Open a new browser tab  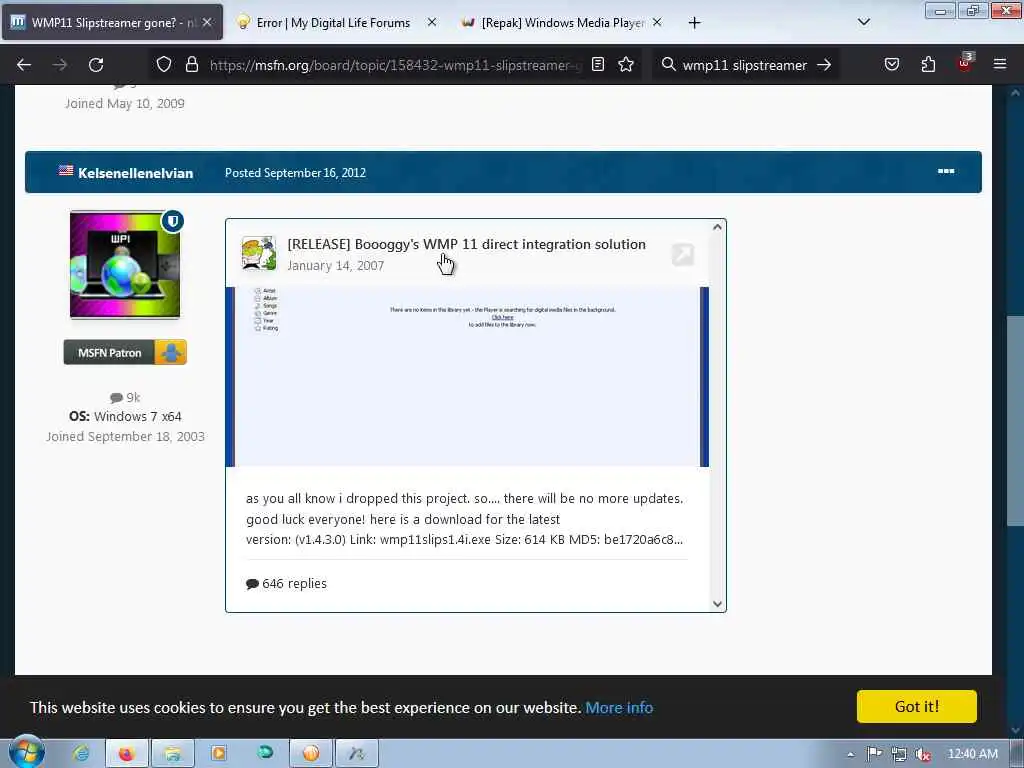click(694, 23)
